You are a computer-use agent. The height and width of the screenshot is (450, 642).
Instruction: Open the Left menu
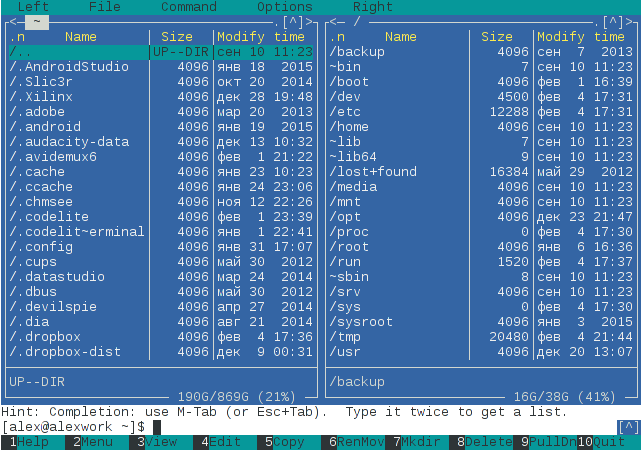33,7
